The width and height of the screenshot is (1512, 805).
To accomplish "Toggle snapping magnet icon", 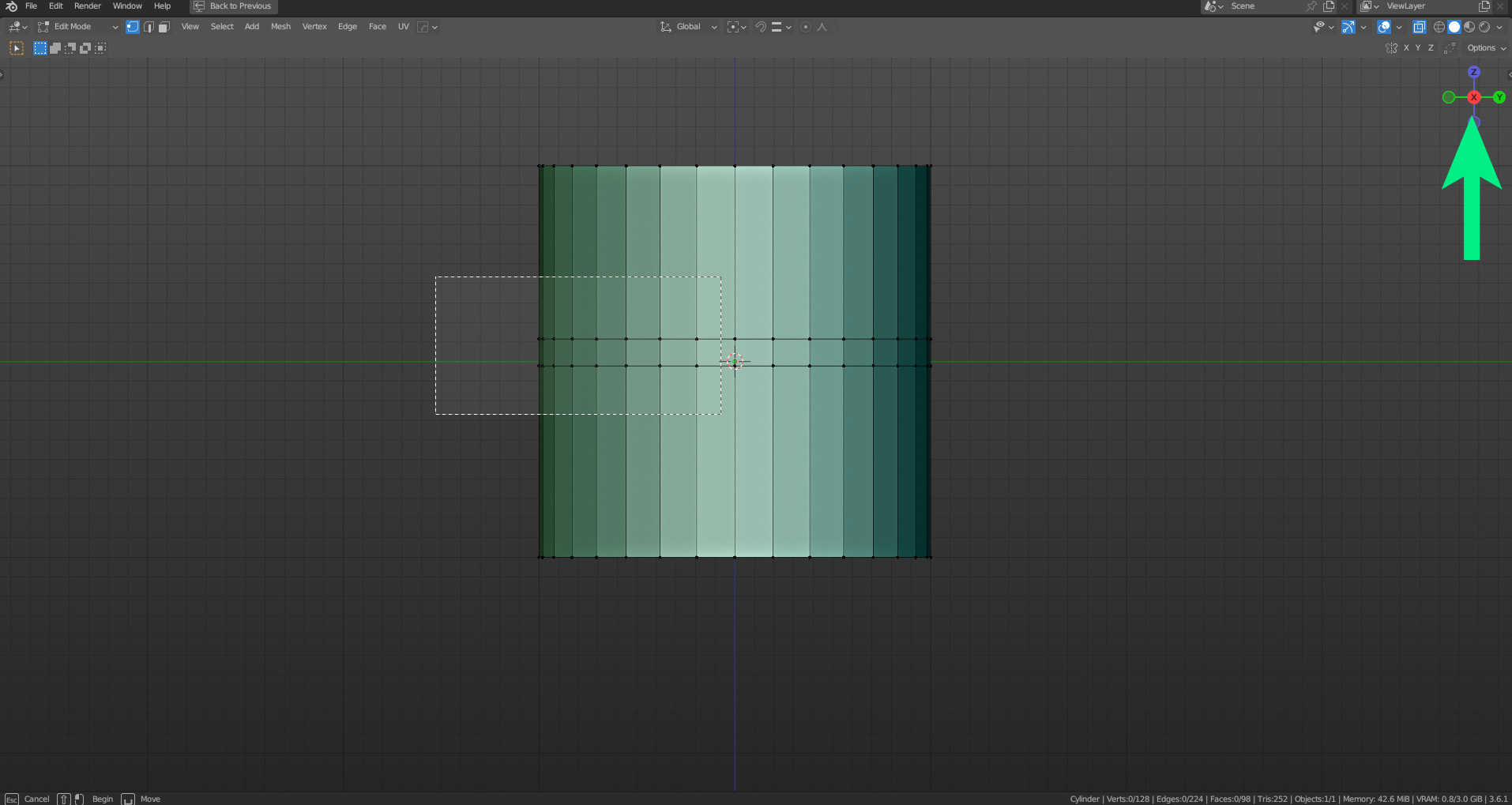I will (760, 27).
